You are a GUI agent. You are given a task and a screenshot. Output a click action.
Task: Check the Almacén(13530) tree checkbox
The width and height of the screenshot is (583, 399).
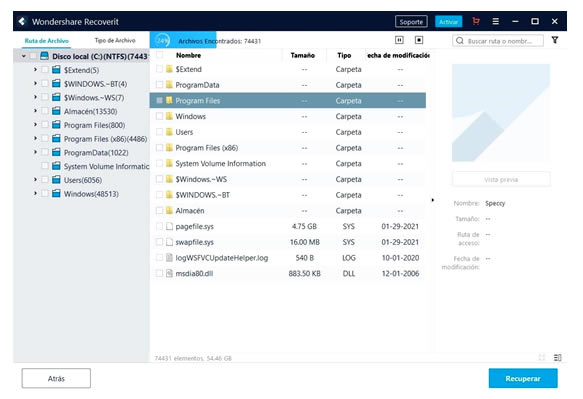tap(45, 111)
